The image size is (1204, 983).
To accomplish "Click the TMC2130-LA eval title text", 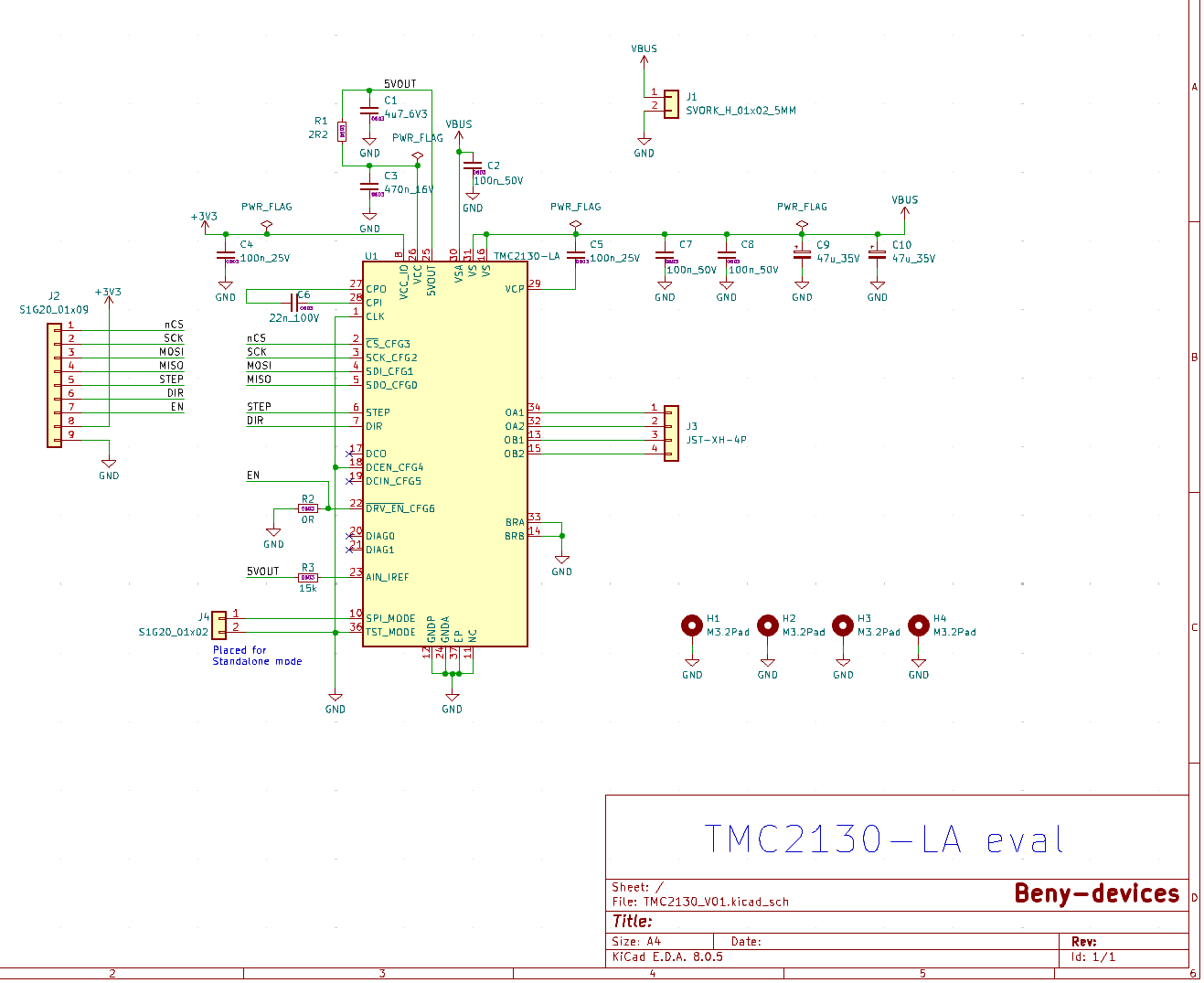I will 884,838.
